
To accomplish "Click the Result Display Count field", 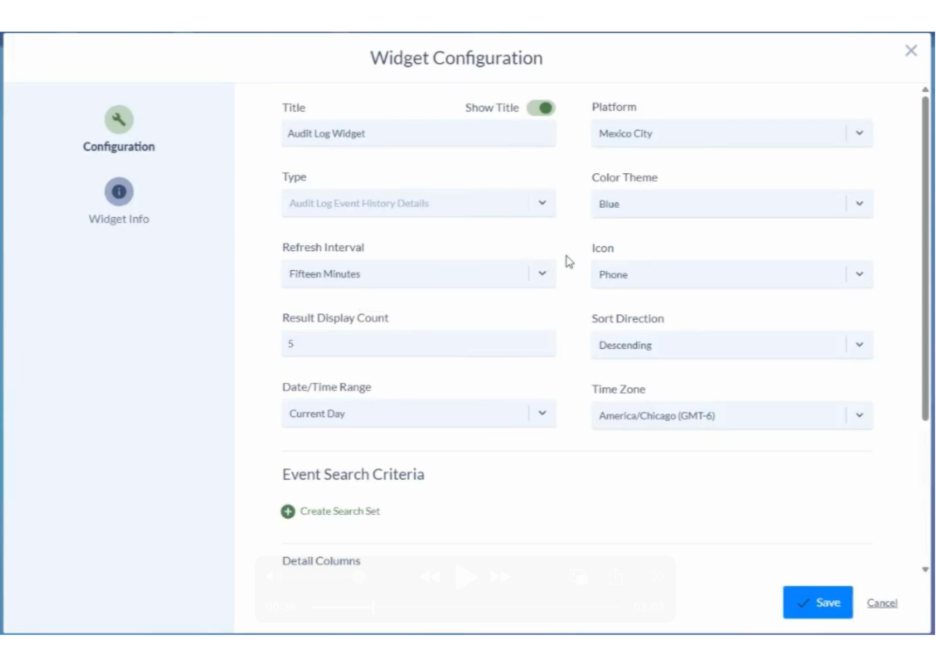I will 418,344.
